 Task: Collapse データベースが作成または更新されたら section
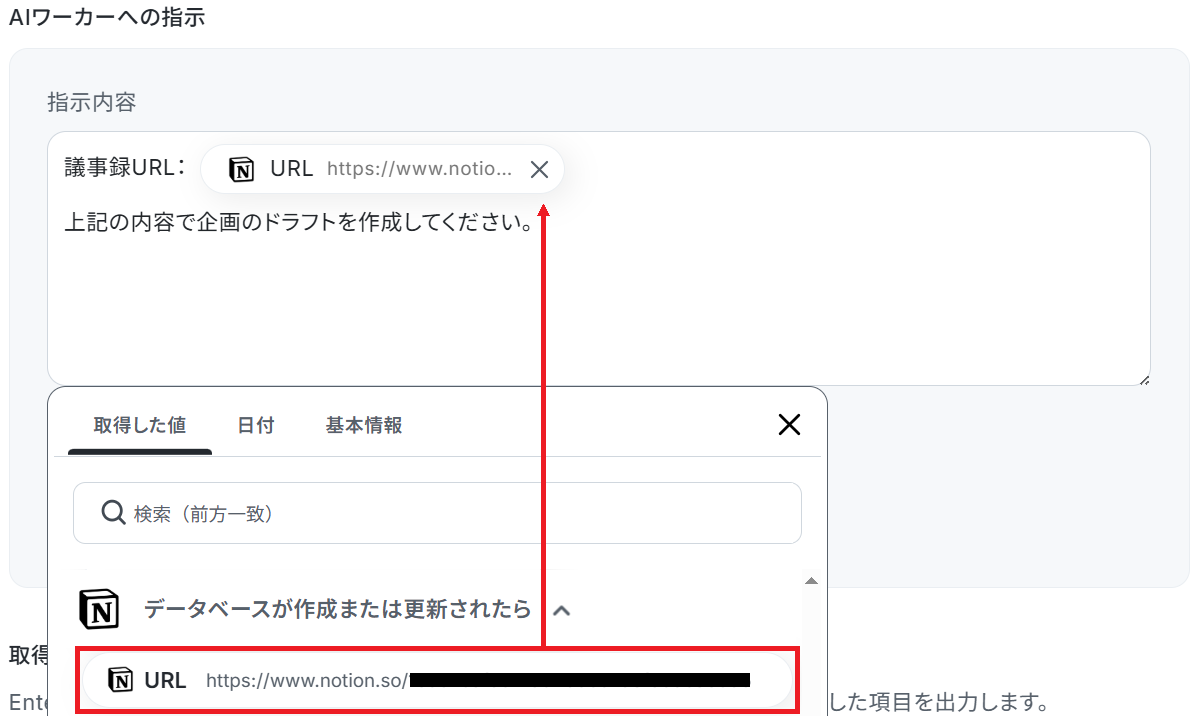click(562, 609)
